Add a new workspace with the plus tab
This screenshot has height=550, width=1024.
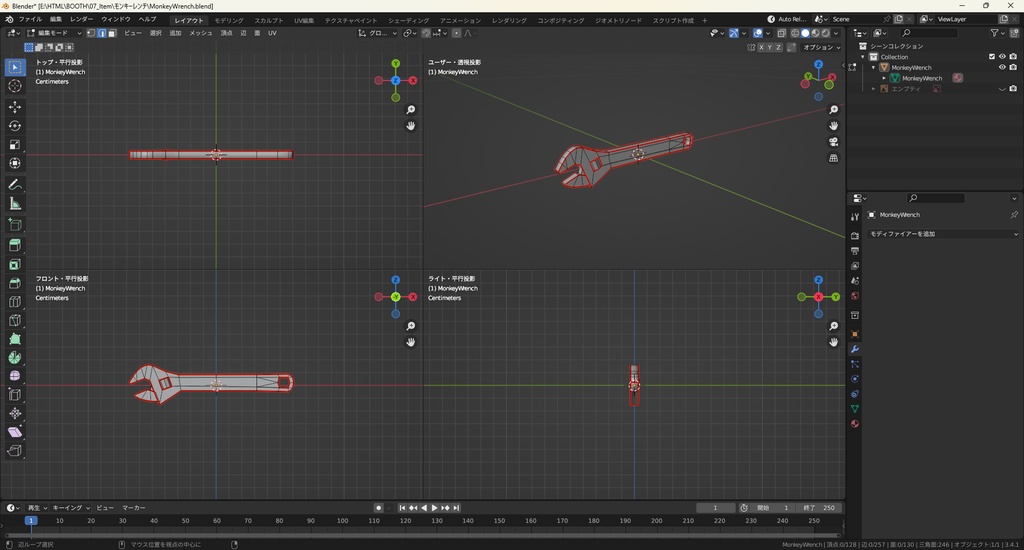point(705,20)
